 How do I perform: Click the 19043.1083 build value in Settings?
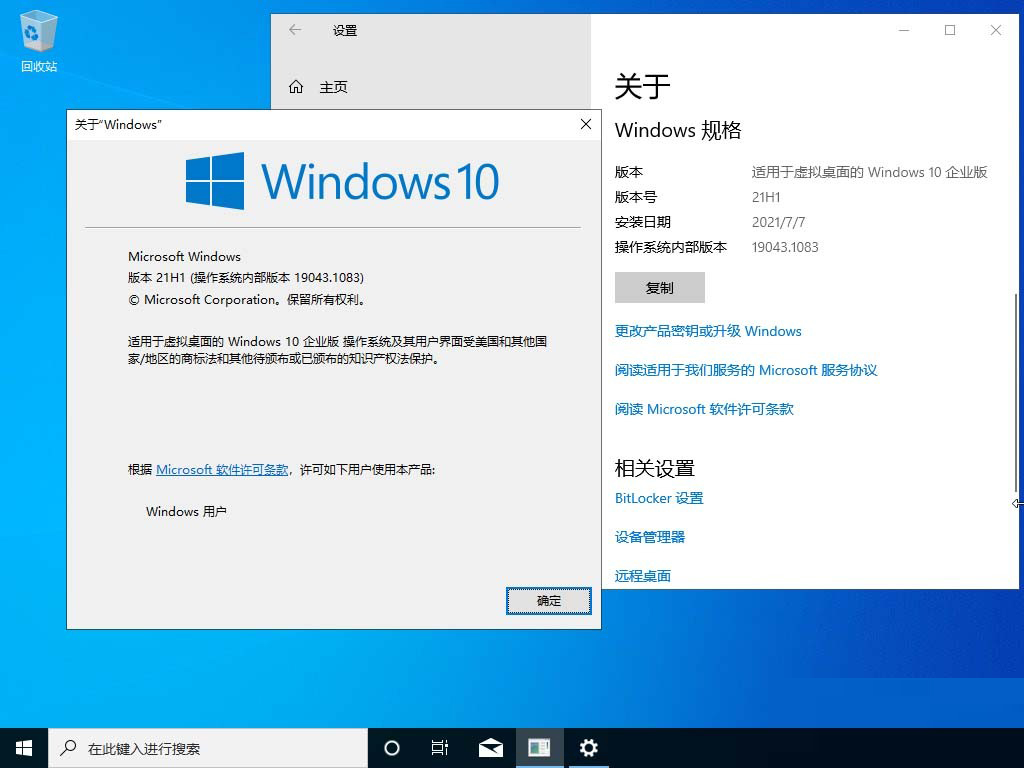pyautogui.click(x=785, y=247)
